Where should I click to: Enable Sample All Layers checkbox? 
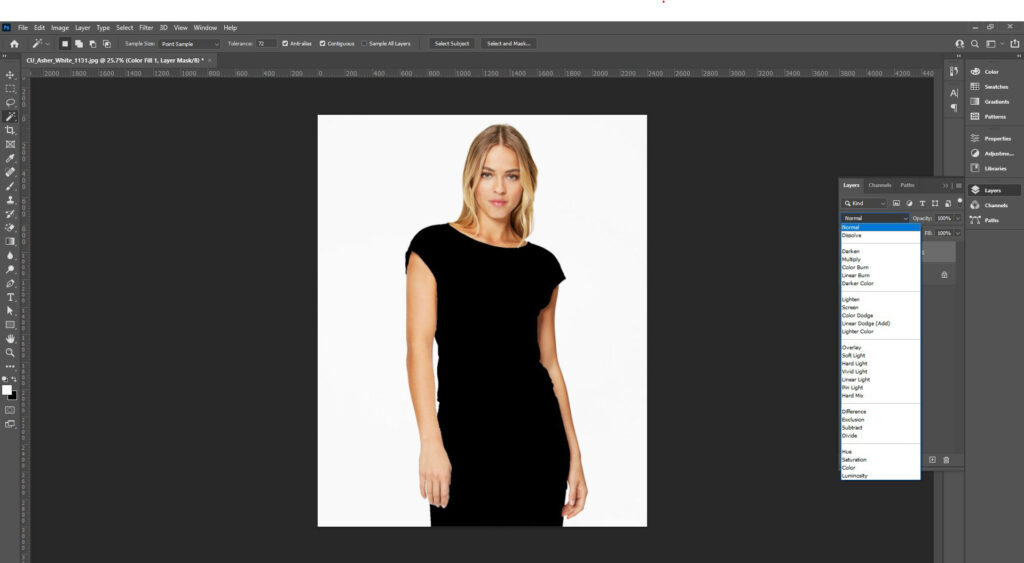[x=364, y=44]
